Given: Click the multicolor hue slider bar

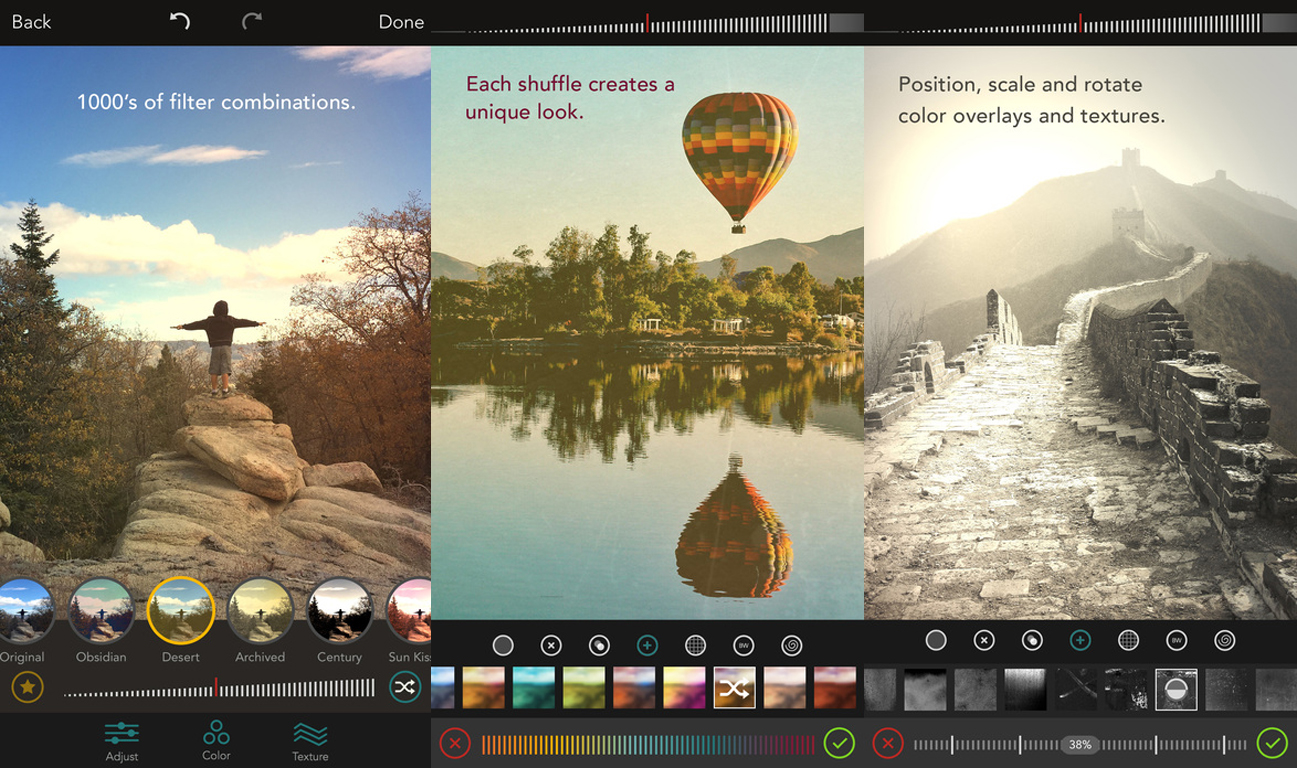Looking at the screenshot, I should point(647,744).
